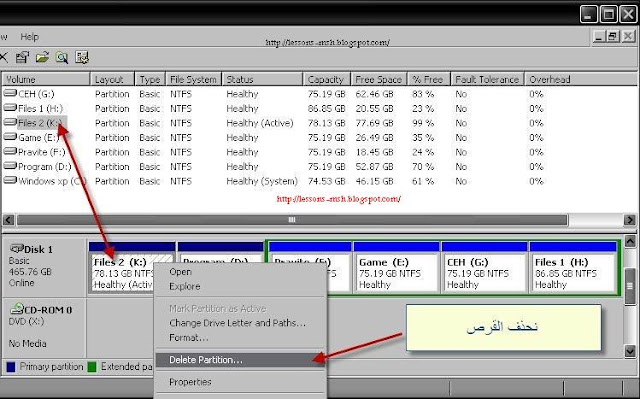The image size is (640, 399).
Task: Click the Delete (X) toolbar icon
Action: click(3, 58)
